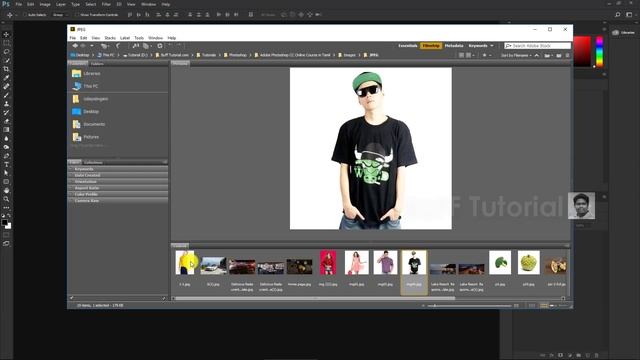Click the Go forward arrow in Bridge toolbar
The image size is (640, 360).
(83, 46)
